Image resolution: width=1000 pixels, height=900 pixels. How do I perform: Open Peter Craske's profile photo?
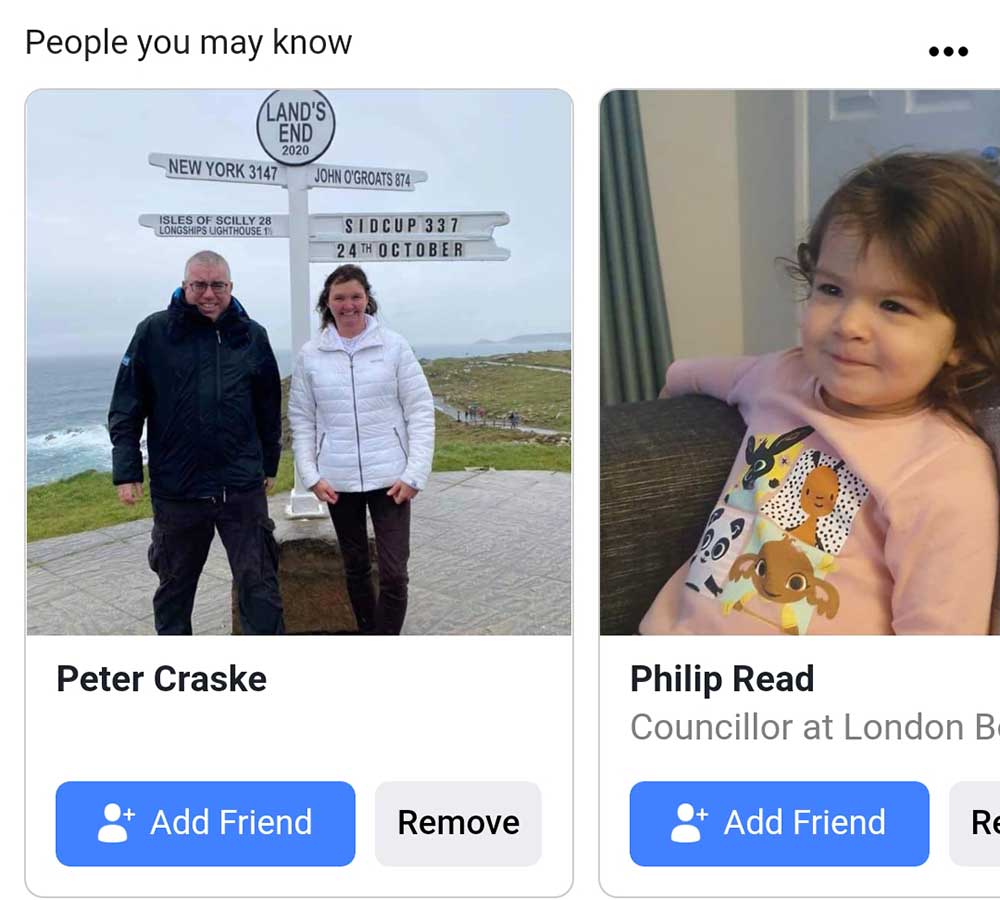299,362
